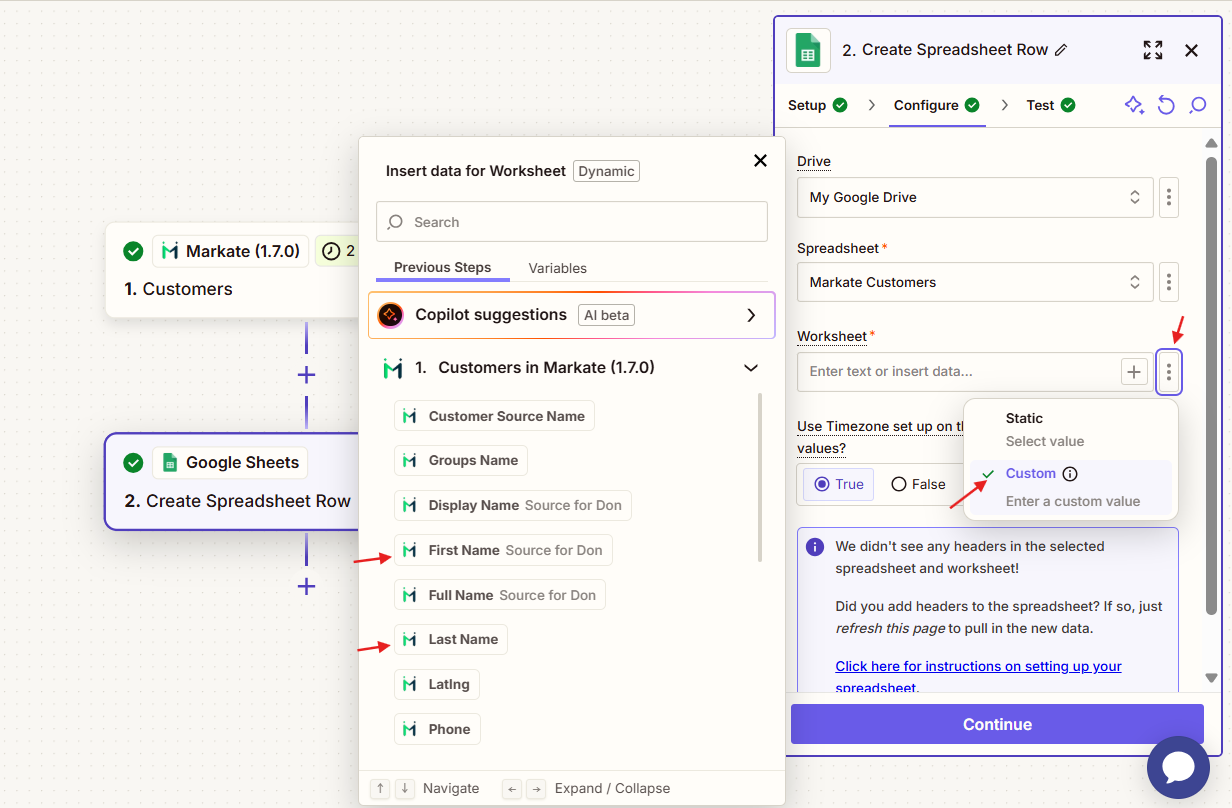This screenshot has height=808, width=1232.
Task: Choose the Static select value option
Action: [1070, 430]
